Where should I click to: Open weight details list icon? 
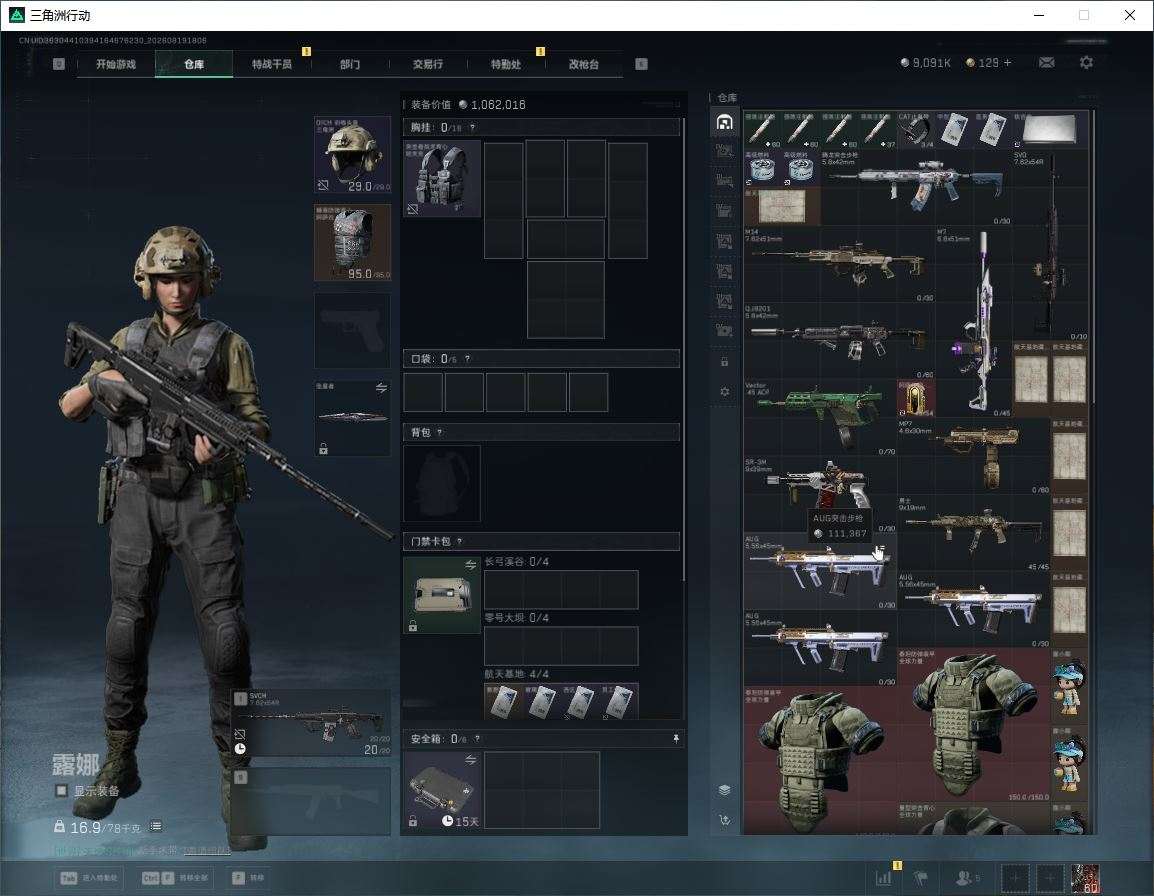156,826
